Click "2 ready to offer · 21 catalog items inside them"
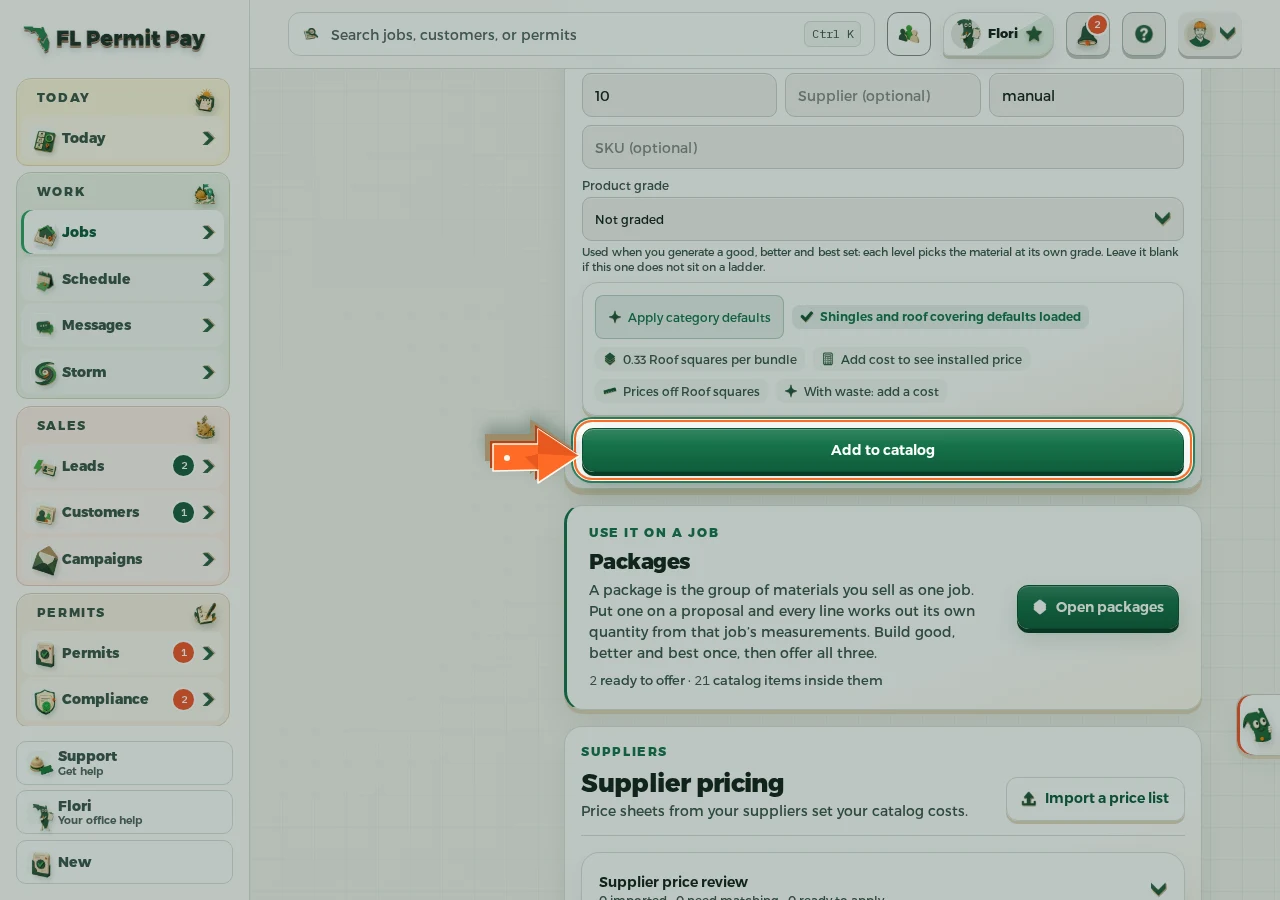This screenshot has width=1280, height=900. (736, 680)
